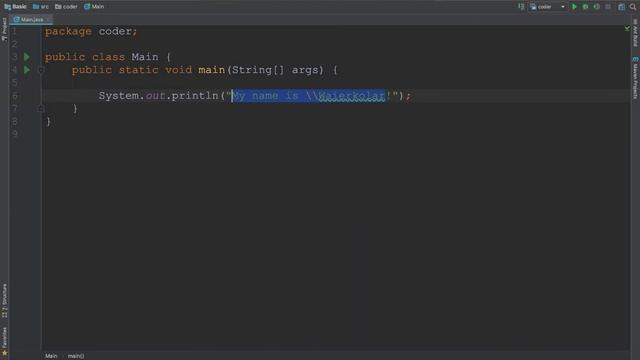This screenshot has height=360, width=640.
Task: Click the highlighted 'My name is' string text
Action: click(265, 96)
